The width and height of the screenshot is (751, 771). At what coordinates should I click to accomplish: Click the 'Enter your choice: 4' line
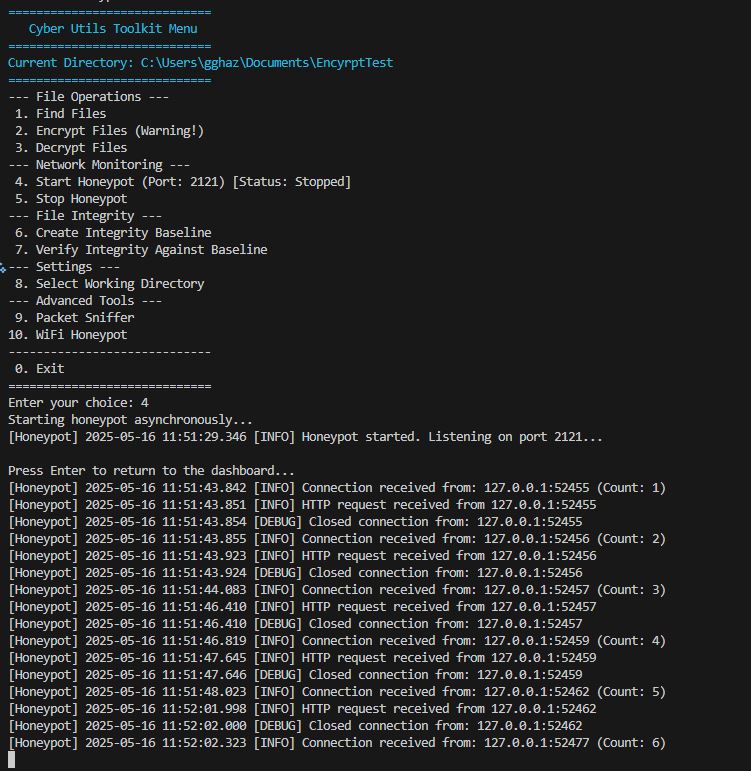[x=78, y=403]
